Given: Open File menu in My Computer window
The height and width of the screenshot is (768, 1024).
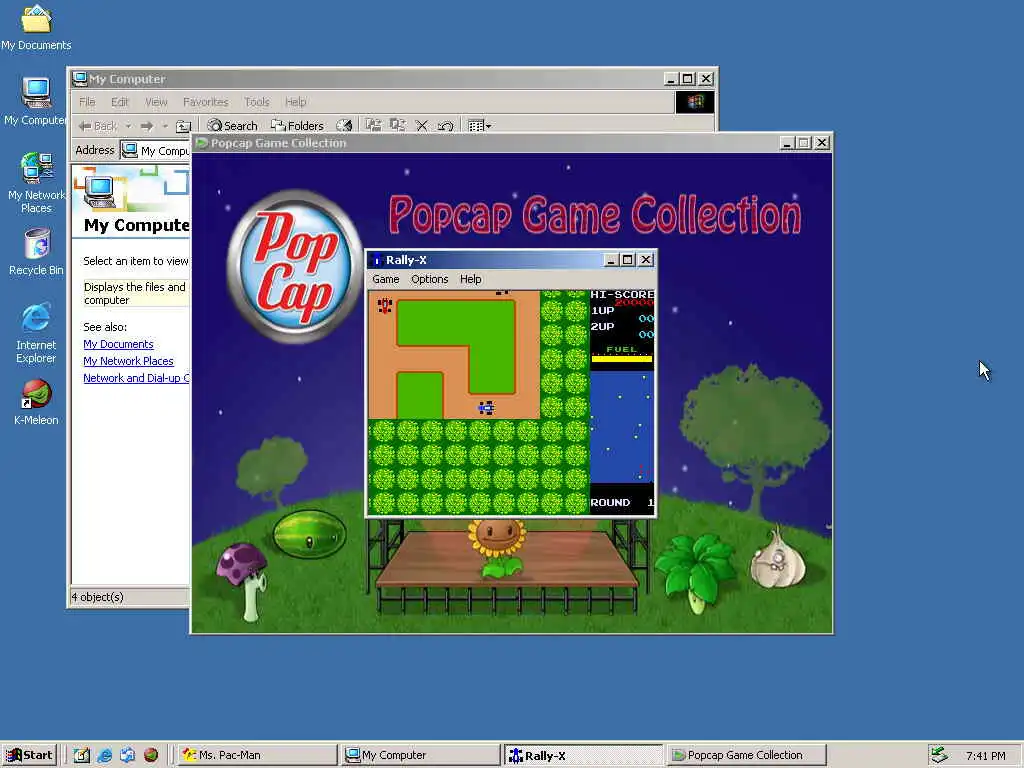Looking at the screenshot, I should (87, 102).
